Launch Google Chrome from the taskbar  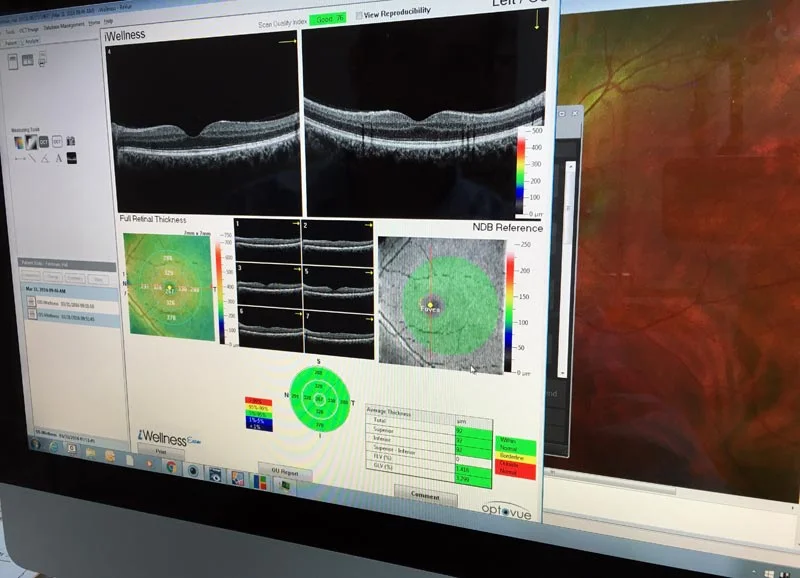(x=171, y=466)
